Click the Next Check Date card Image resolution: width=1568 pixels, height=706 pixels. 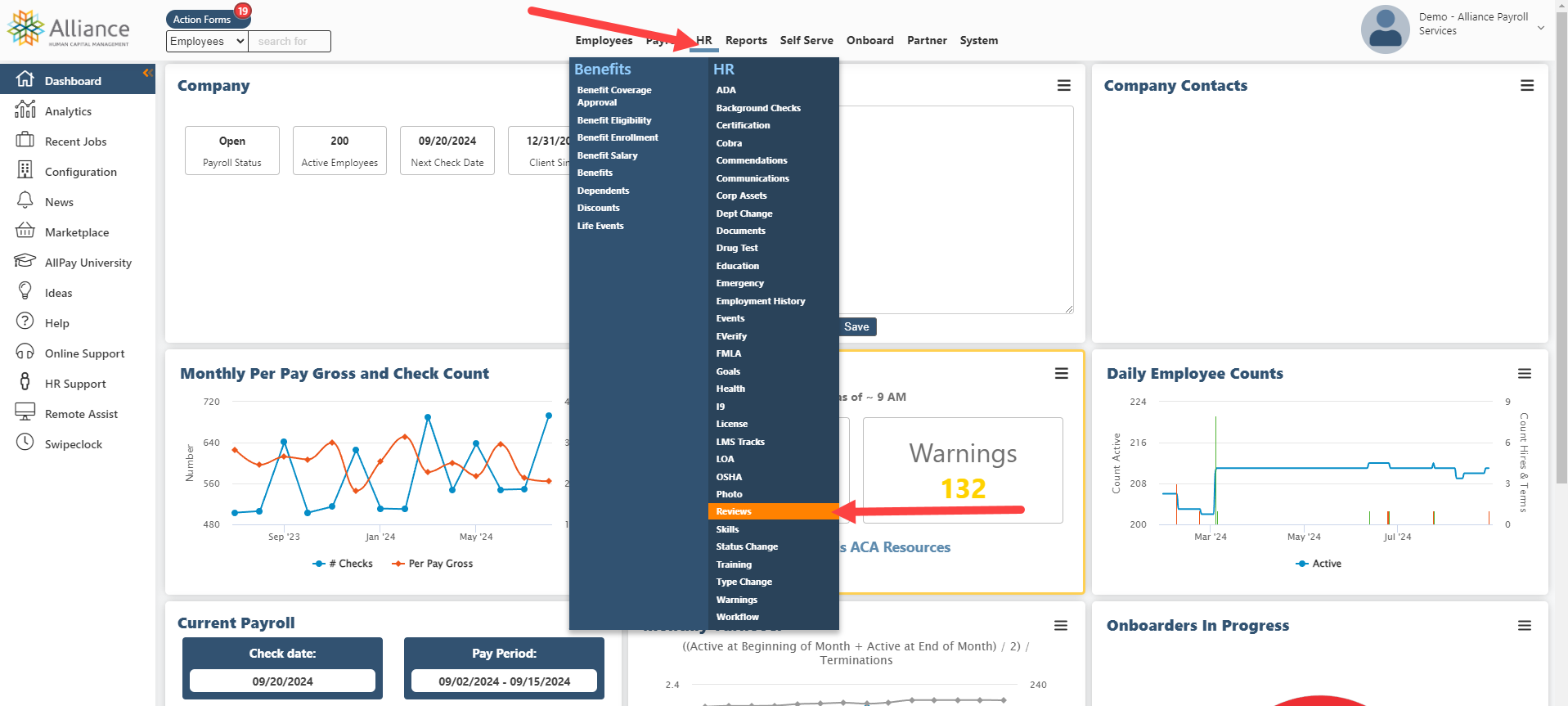click(447, 151)
